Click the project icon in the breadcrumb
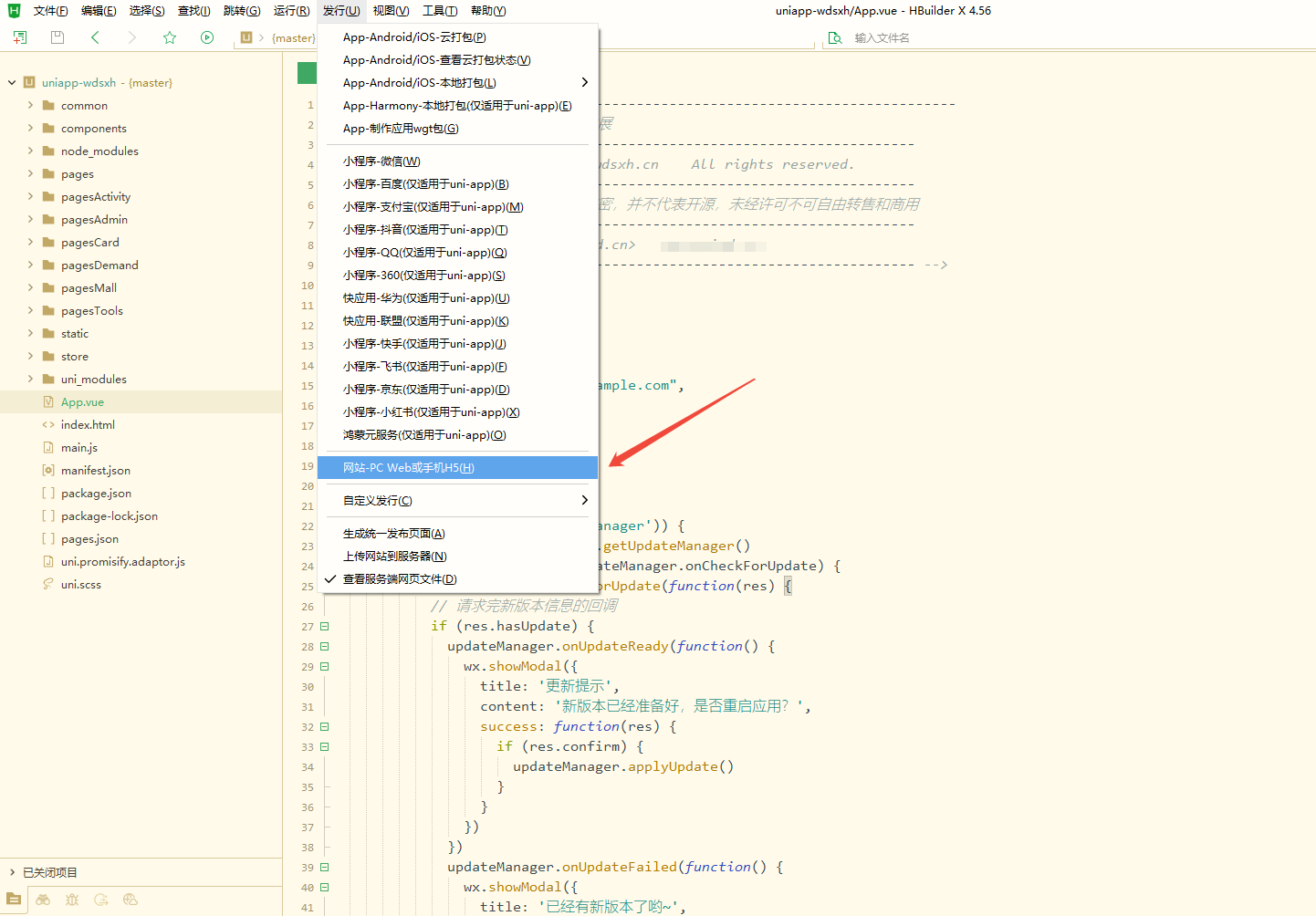Viewport: 1316px width, 916px height. [246, 37]
